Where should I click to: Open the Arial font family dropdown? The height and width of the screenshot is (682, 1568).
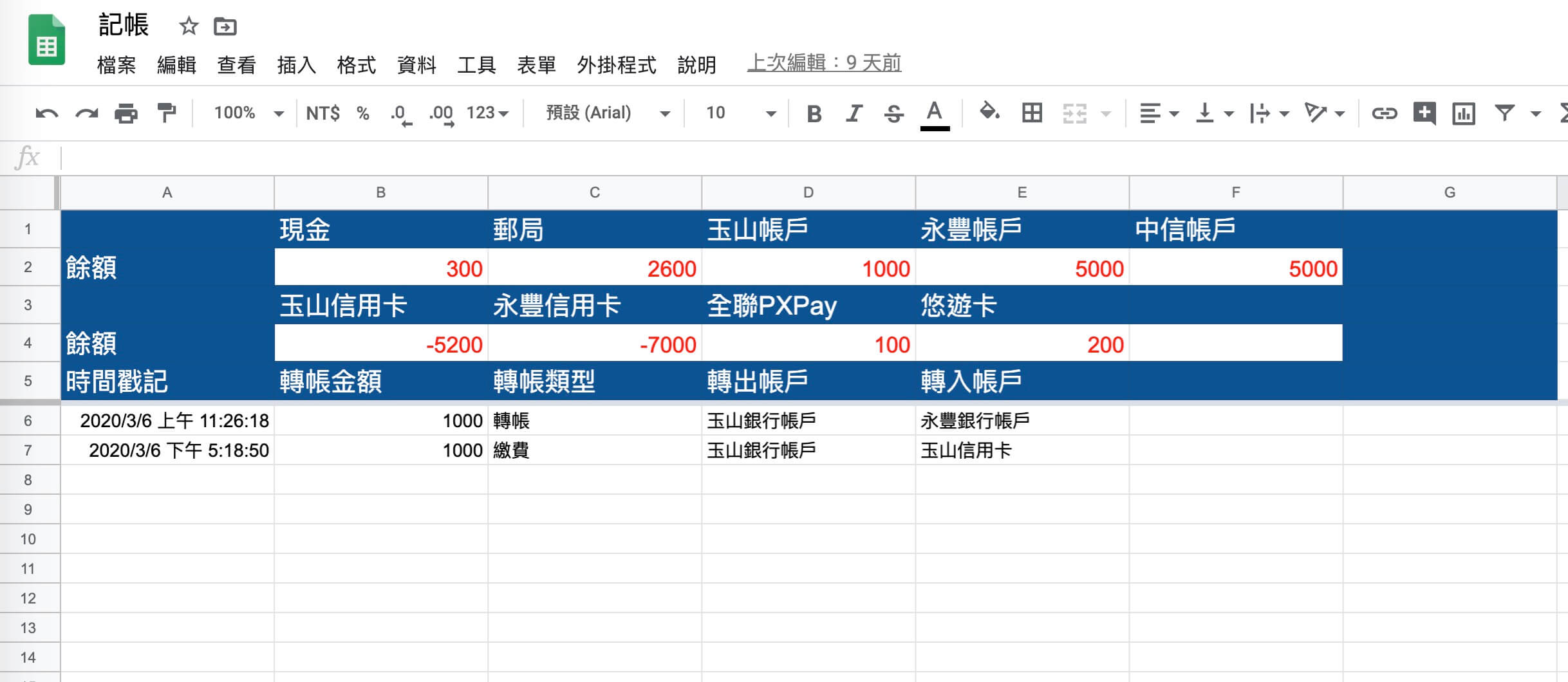tap(608, 113)
